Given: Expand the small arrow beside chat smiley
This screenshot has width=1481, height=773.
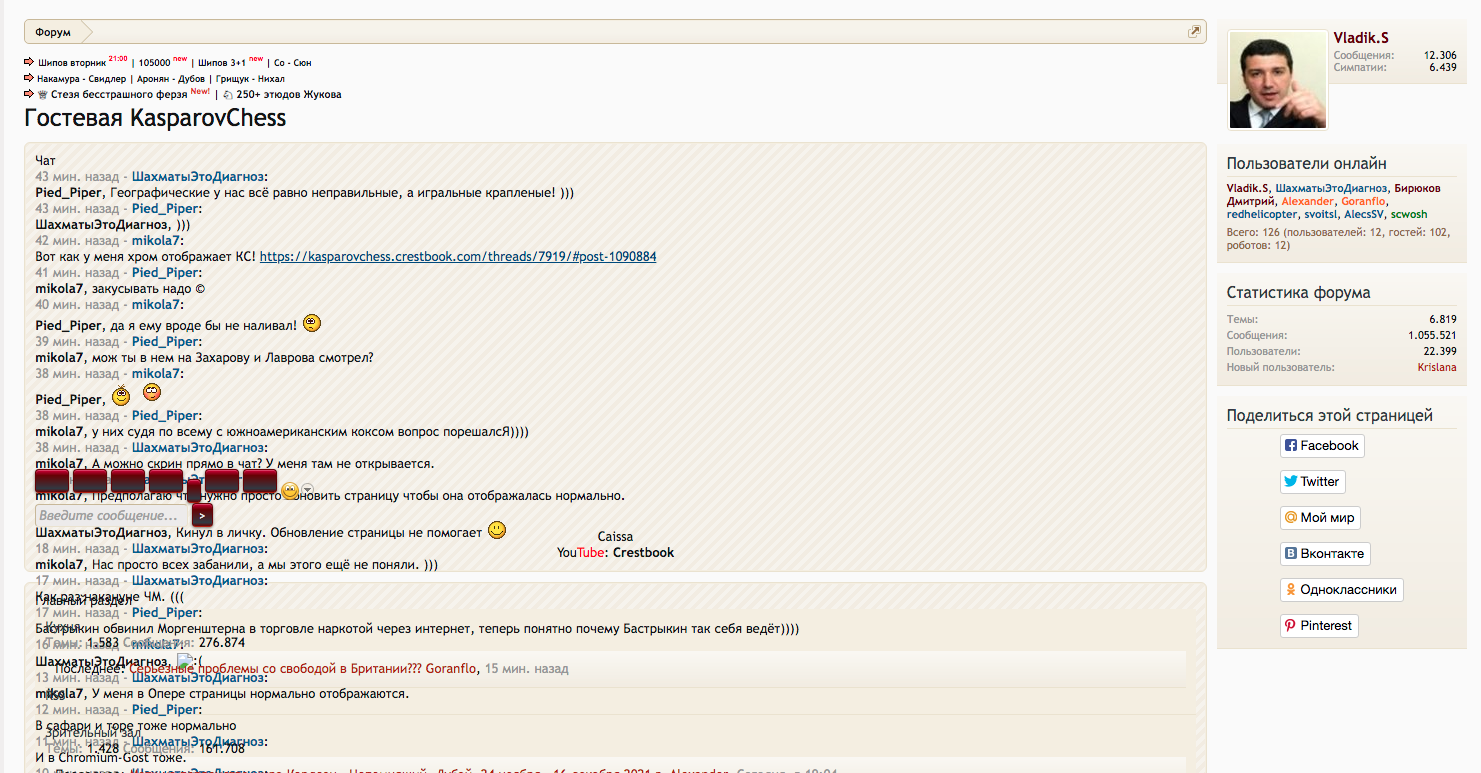Looking at the screenshot, I should [x=308, y=489].
